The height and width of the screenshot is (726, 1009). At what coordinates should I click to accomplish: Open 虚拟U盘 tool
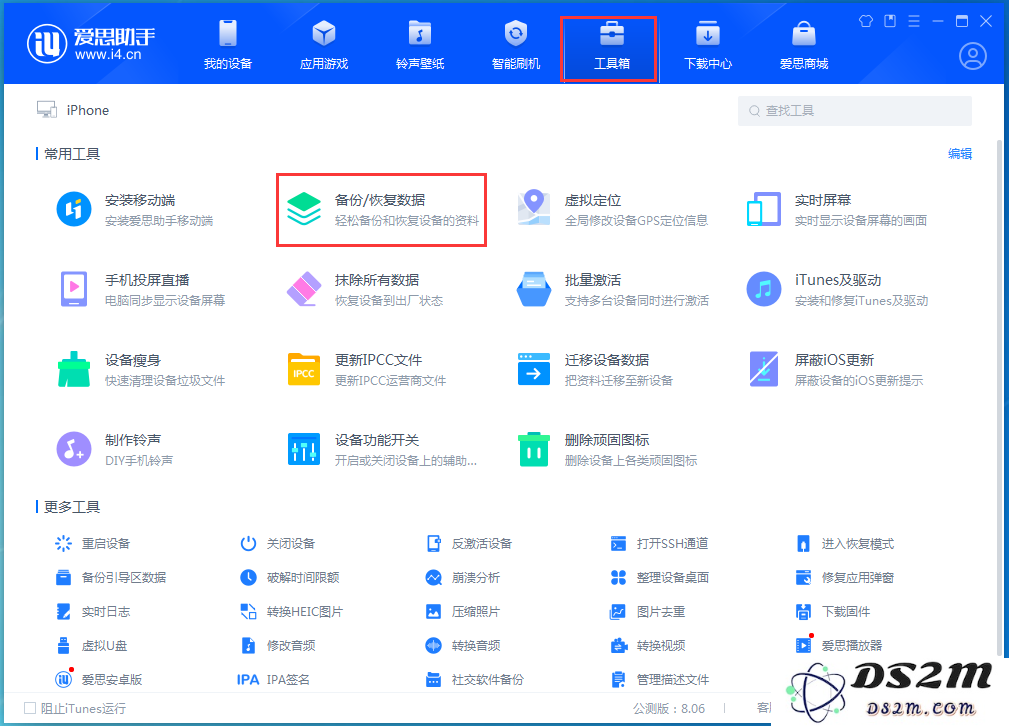click(91, 646)
